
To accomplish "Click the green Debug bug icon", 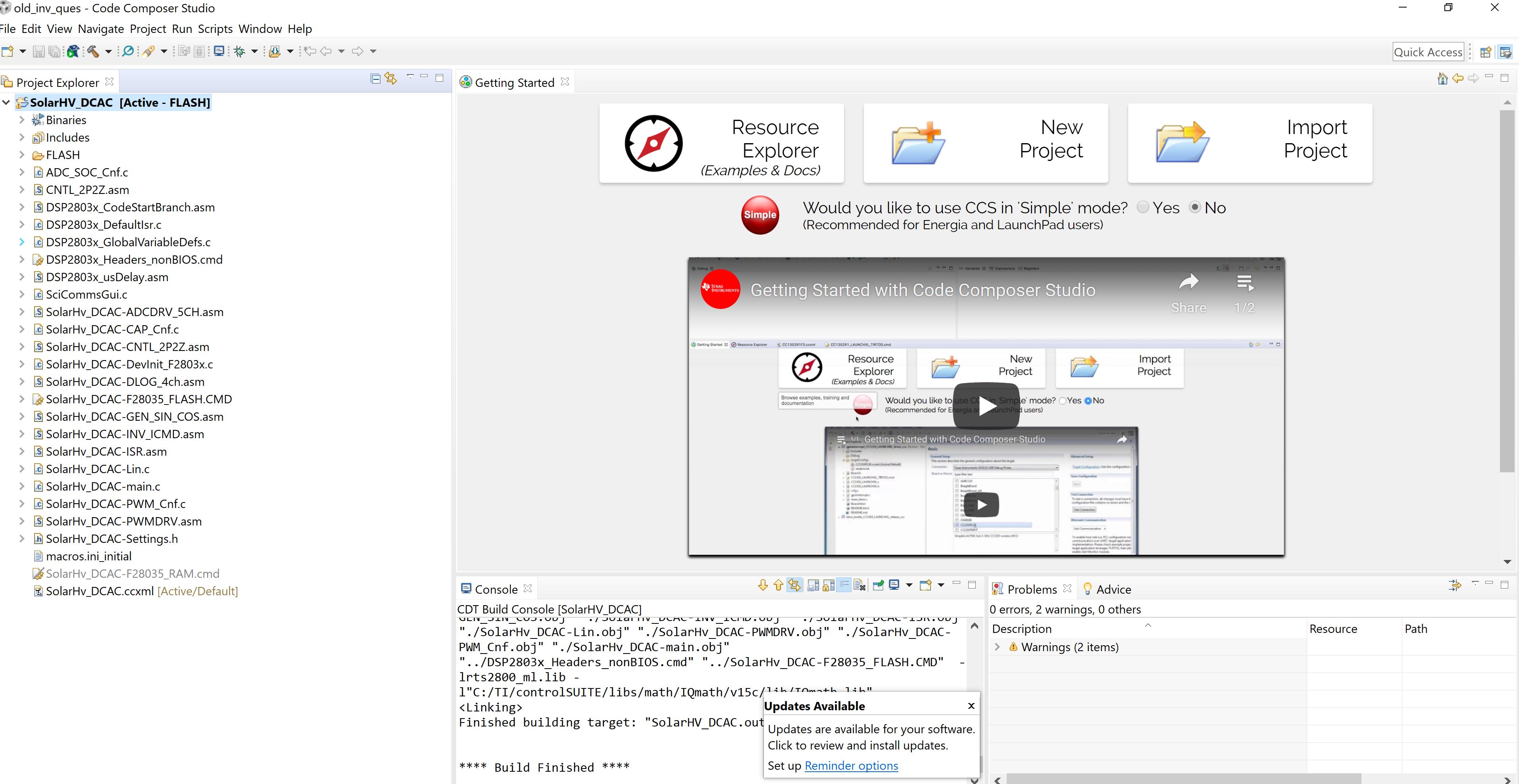I will coord(239,51).
